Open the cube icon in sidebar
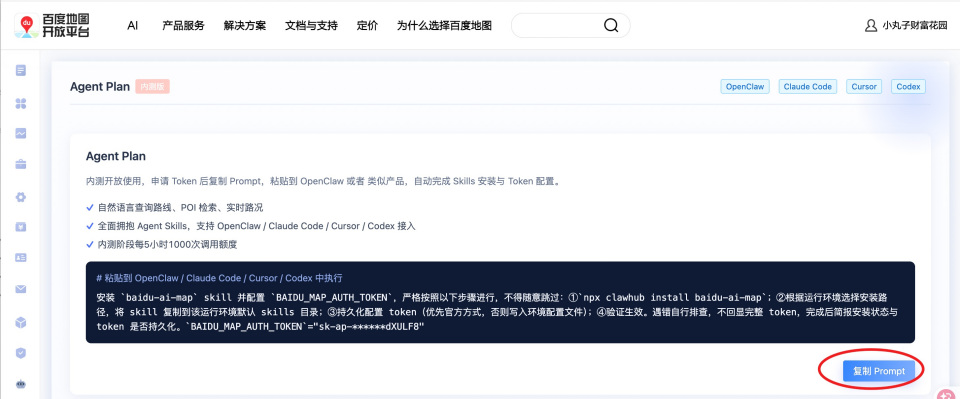The height and width of the screenshot is (399, 960). coord(21,322)
